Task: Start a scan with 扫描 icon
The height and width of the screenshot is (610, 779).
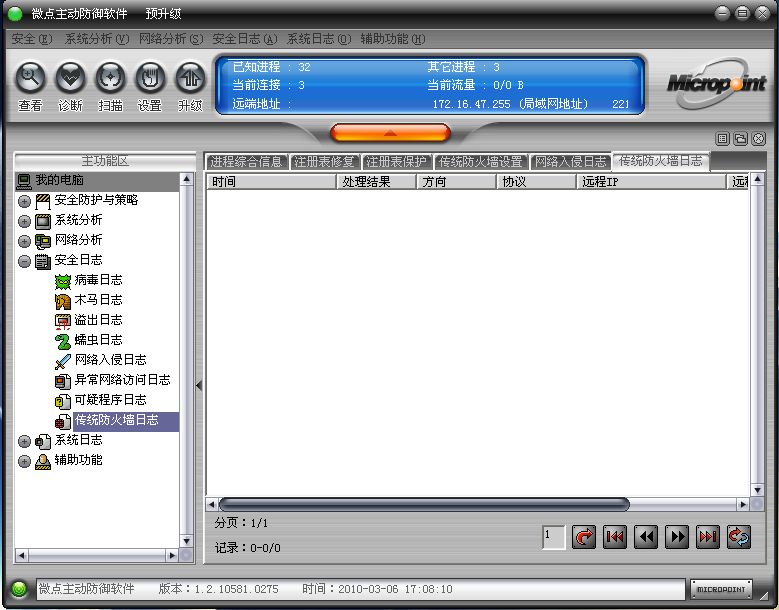Action: [x=110, y=78]
